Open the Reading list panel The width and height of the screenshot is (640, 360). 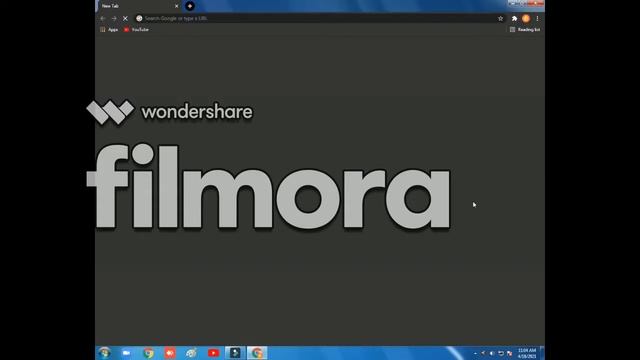click(x=525, y=29)
